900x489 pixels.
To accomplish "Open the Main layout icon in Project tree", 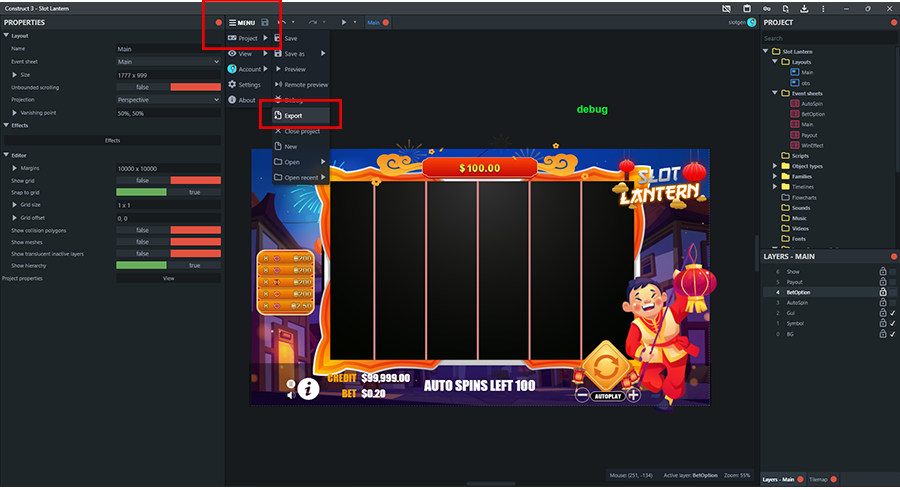I will coord(794,72).
